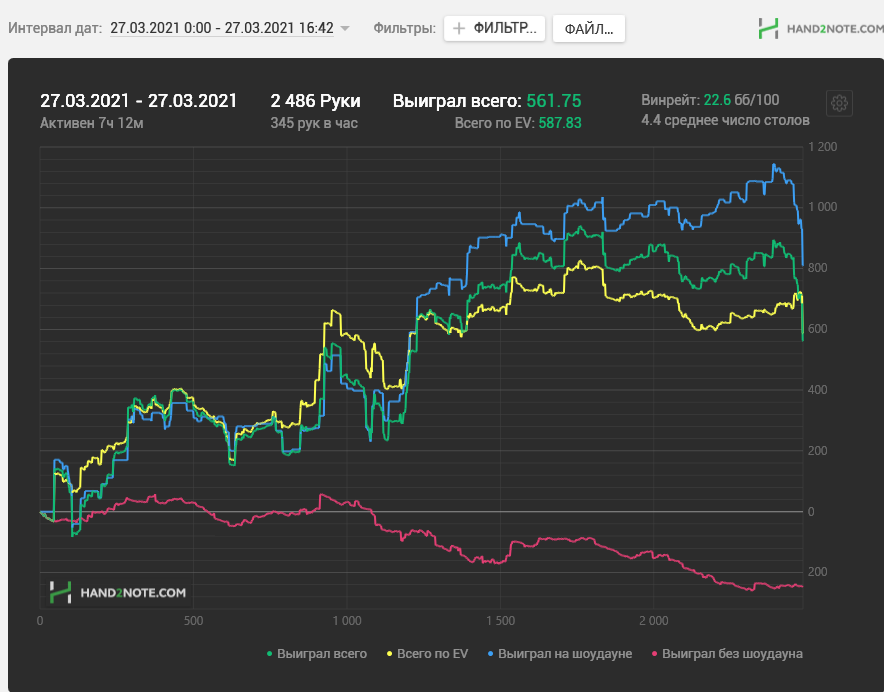Click the 2 486 Руки hands count
The image size is (884, 692).
(315, 101)
